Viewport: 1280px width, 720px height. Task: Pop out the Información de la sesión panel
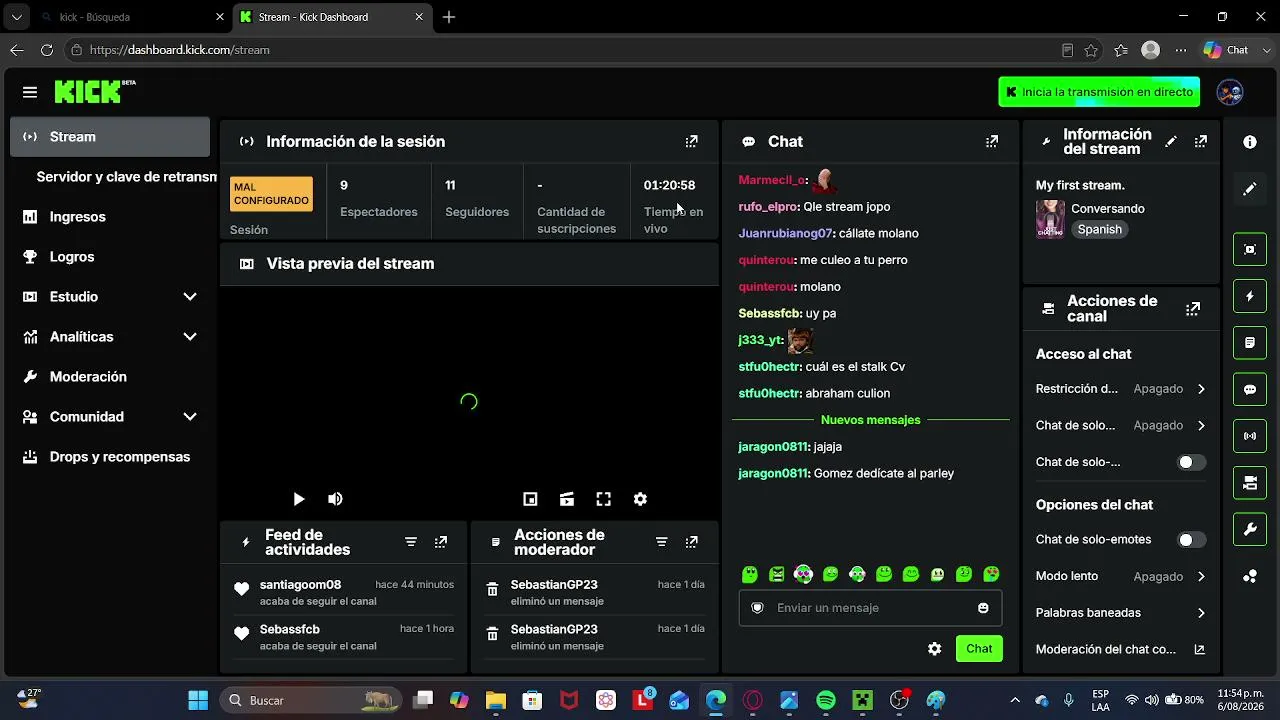point(691,142)
